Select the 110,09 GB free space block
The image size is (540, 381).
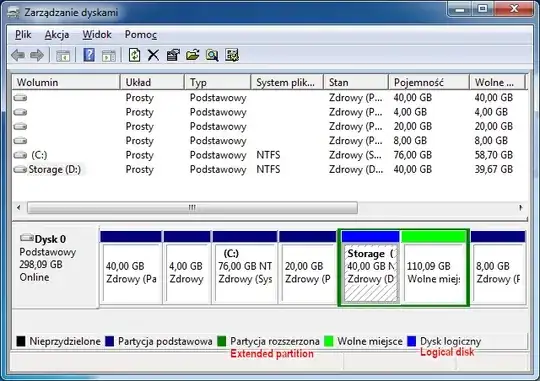[x=434, y=268]
